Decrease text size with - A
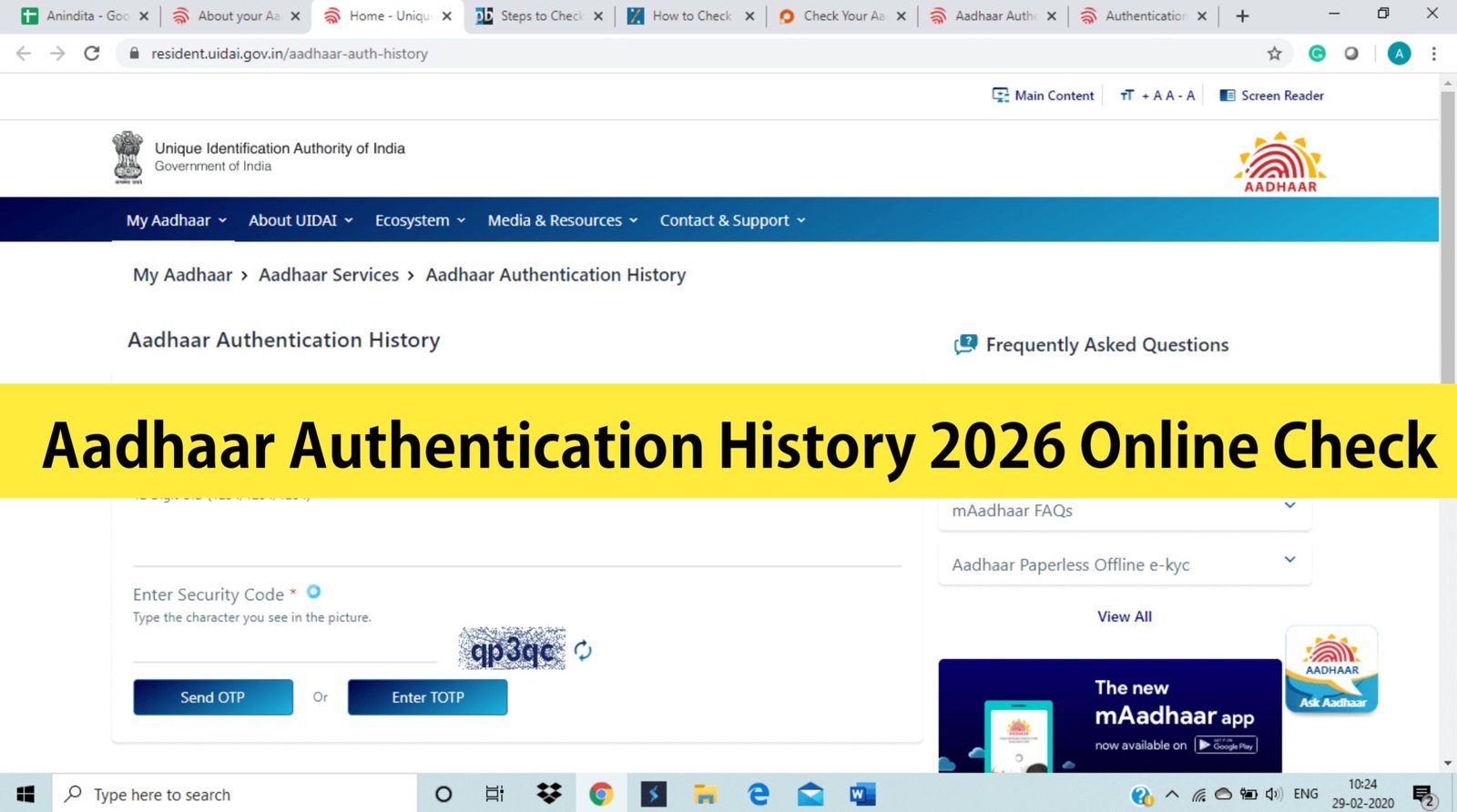 [x=1186, y=96]
